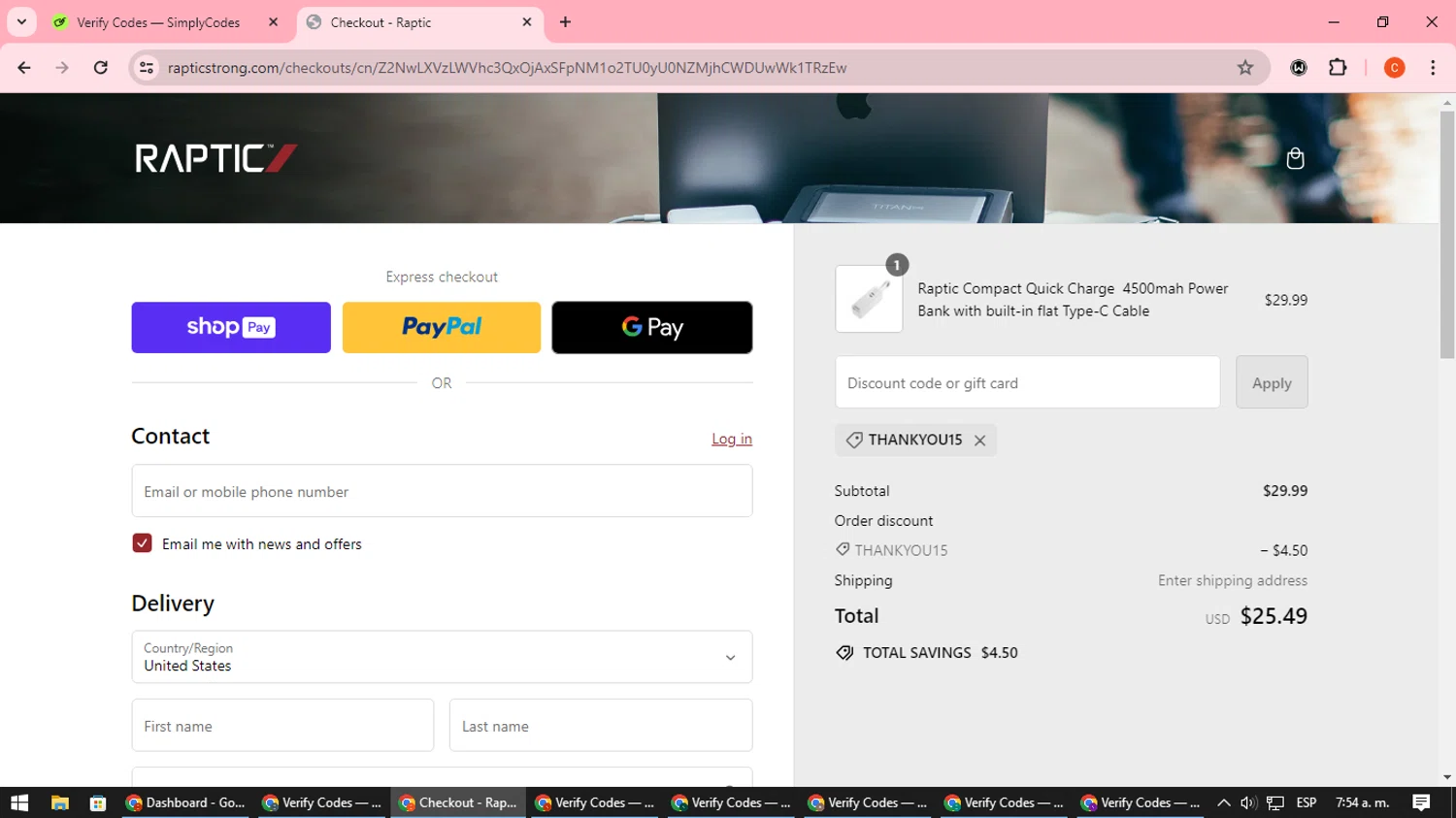Close the Checkout - Raptic tab
The image size is (1456, 818).
point(527,22)
